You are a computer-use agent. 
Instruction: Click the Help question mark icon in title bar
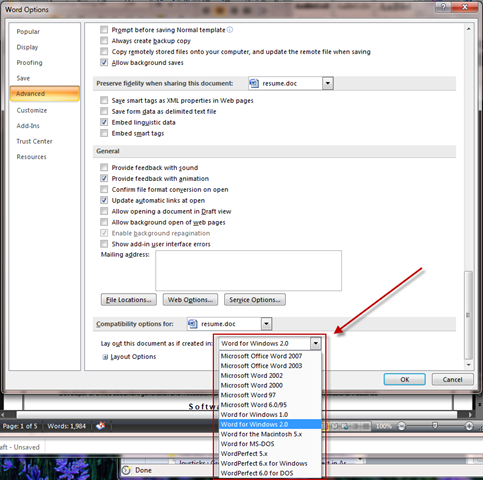(443, 7)
